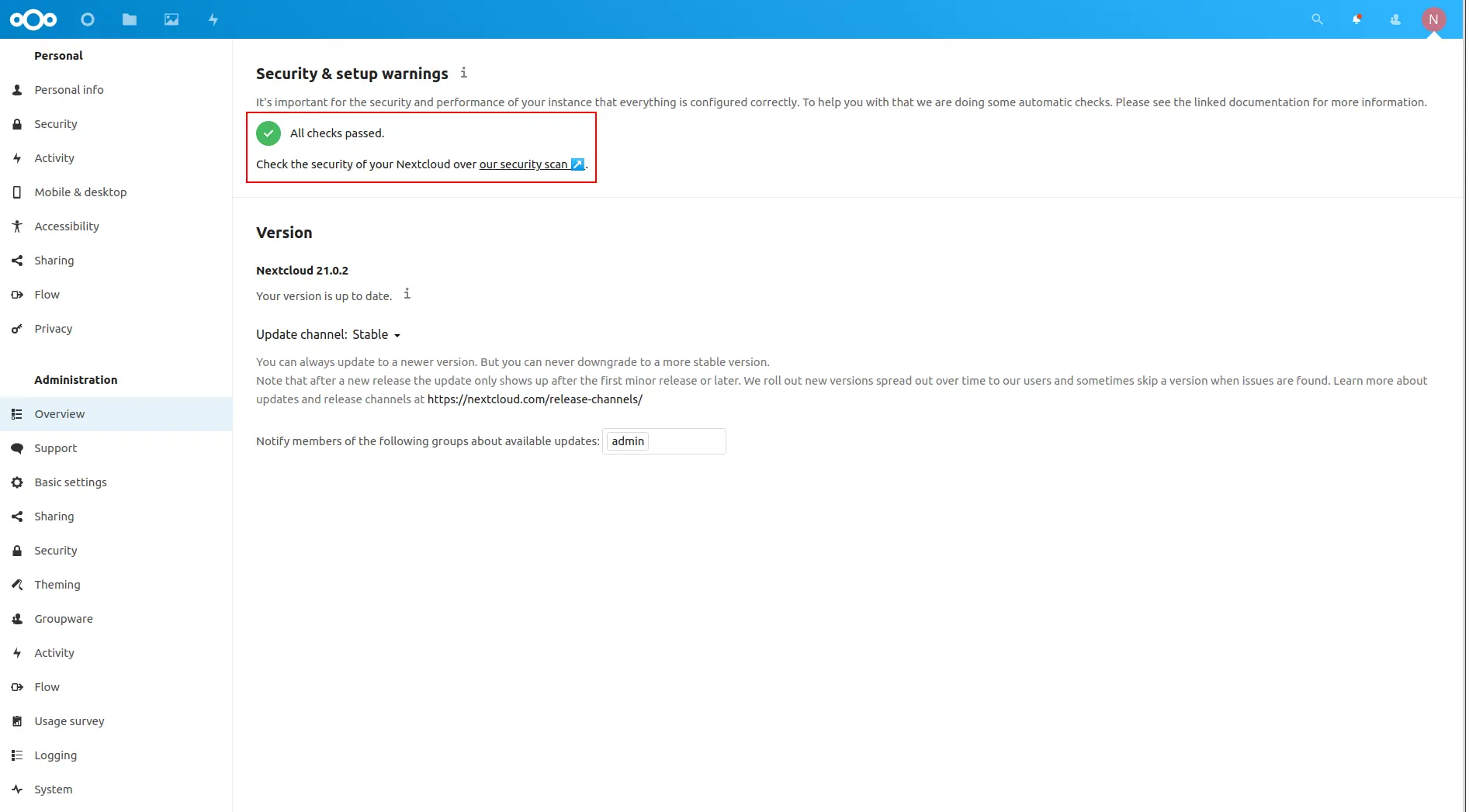
Task: Open the Dashboard app icon
Action: click(88, 19)
